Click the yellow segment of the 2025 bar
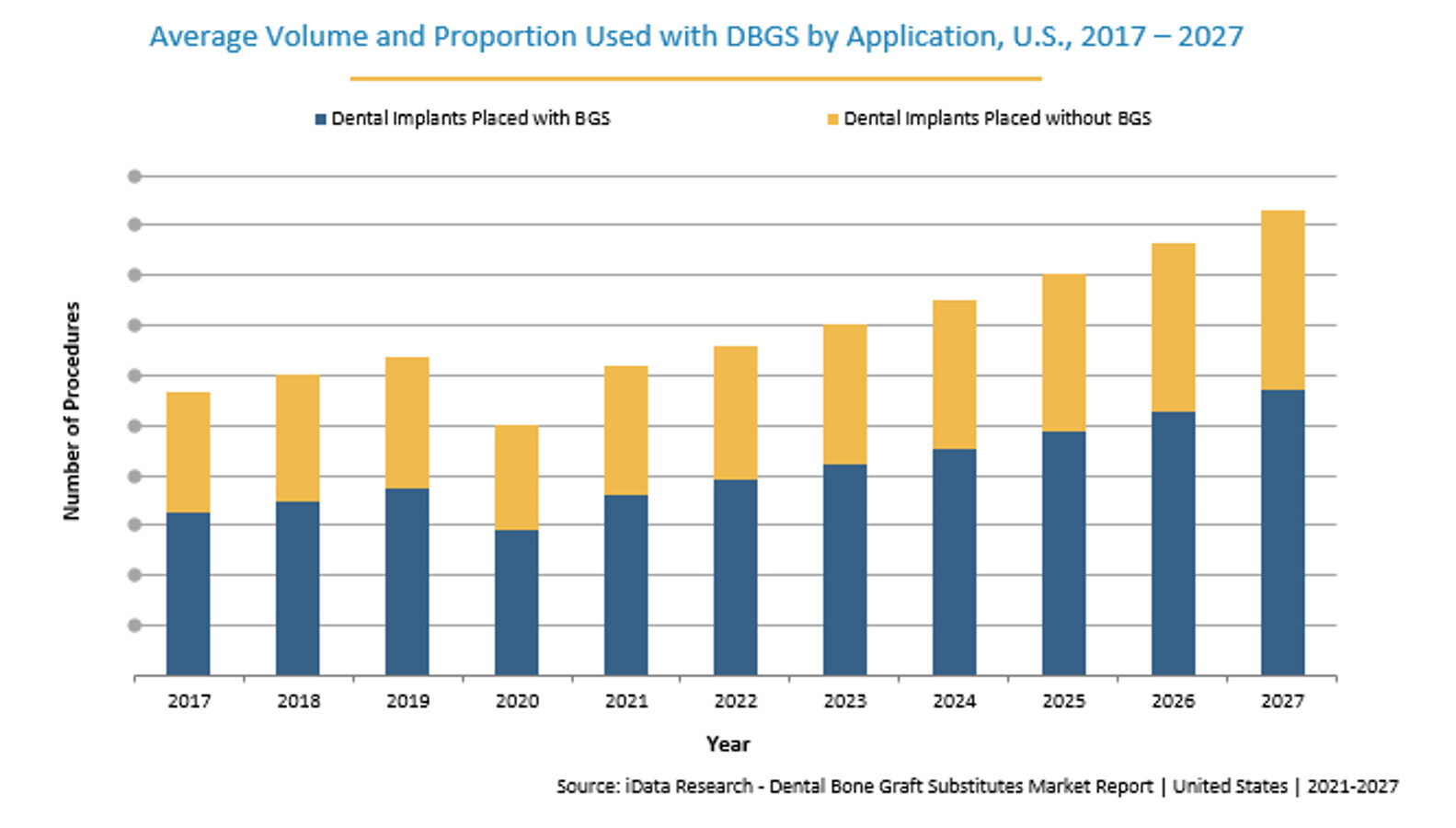Image resolution: width=1456 pixels, height=828 pixels. point(1063,353)
